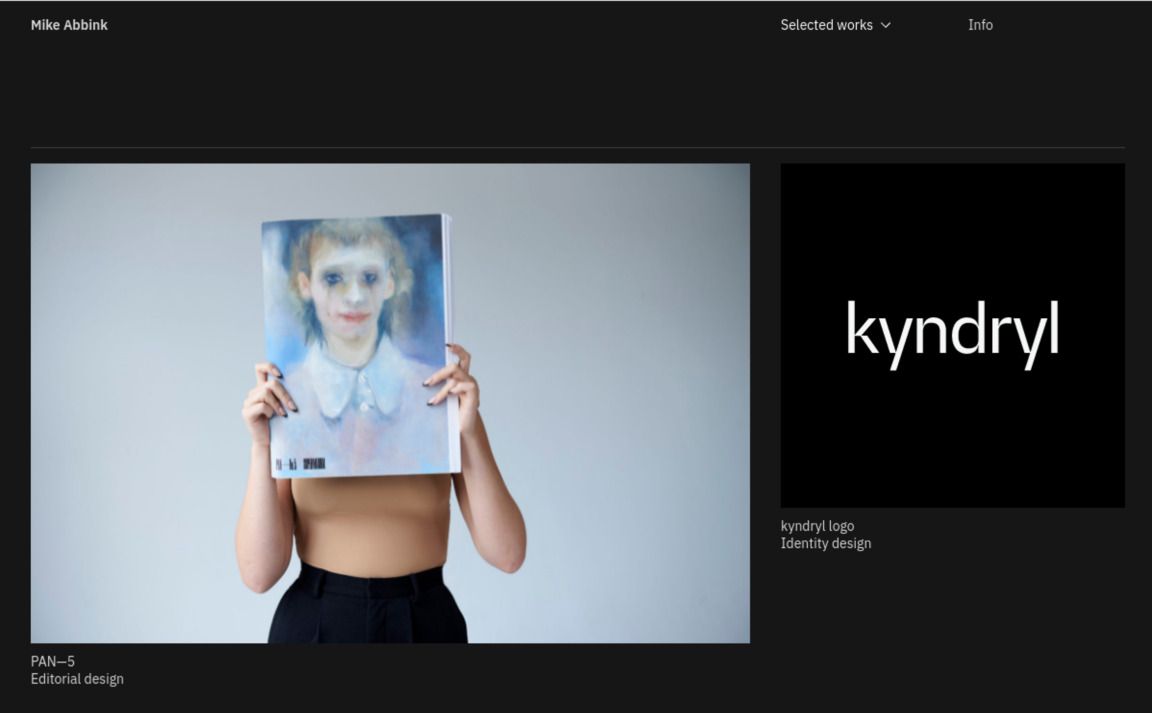Click the Mike Abbink site title

click(x=69, y=25)
